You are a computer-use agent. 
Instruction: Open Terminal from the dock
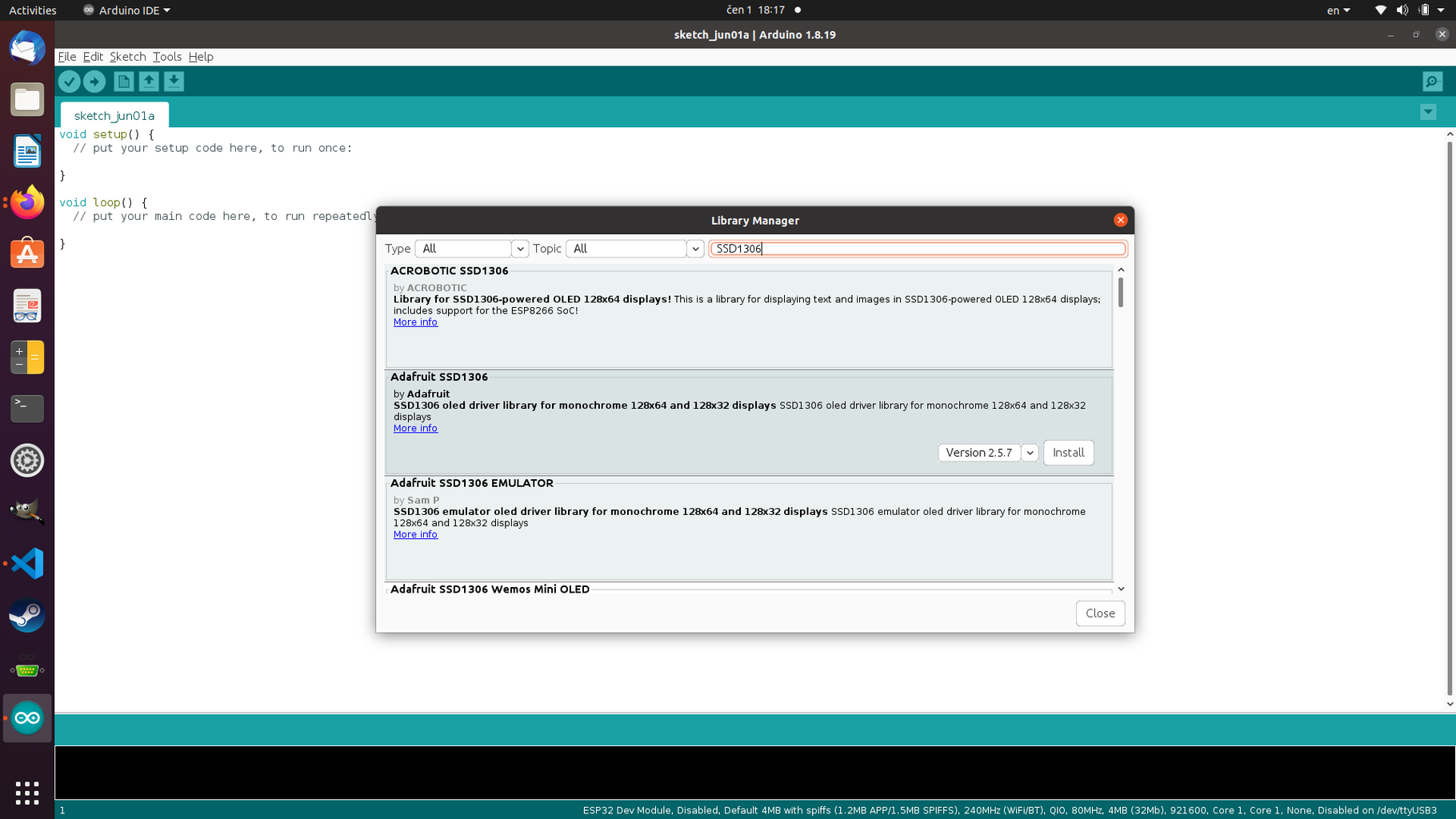click(x=27, y=409)
